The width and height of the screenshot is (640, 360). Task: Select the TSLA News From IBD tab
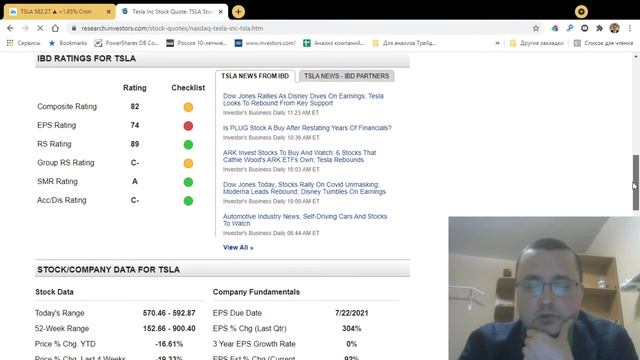(x=255, y=76)
